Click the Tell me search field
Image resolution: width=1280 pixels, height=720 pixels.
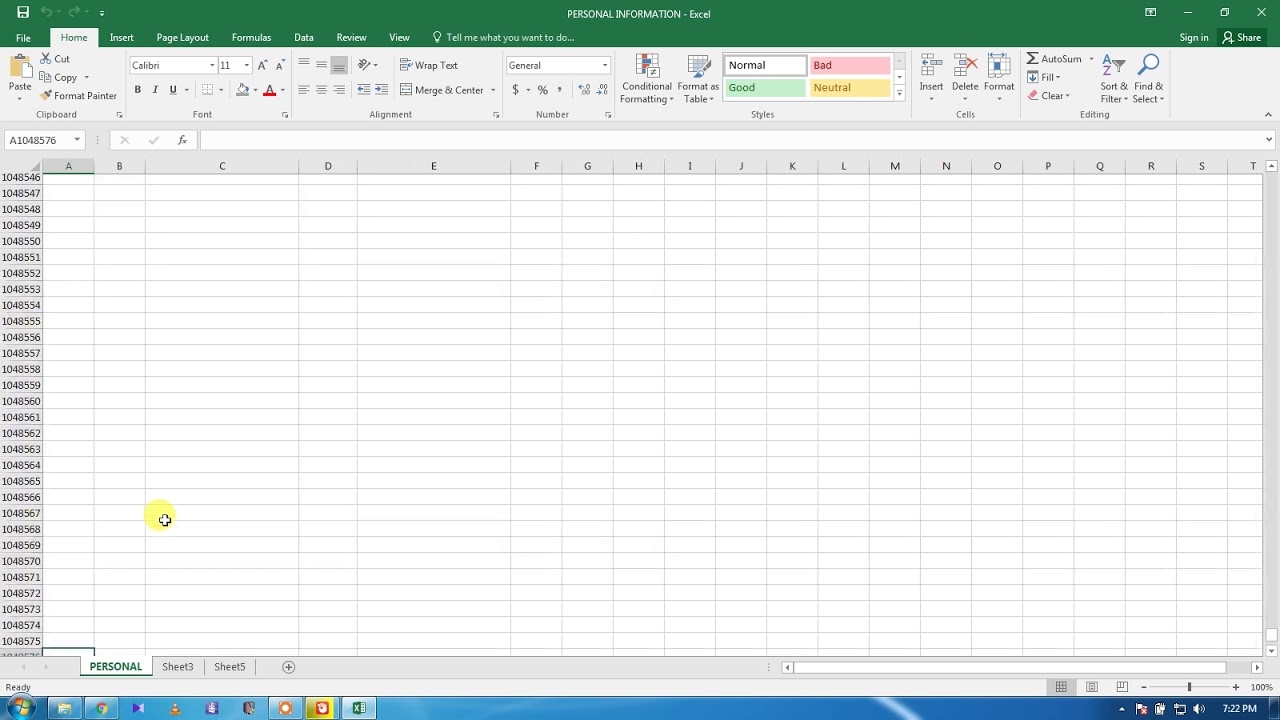point(510,37)
